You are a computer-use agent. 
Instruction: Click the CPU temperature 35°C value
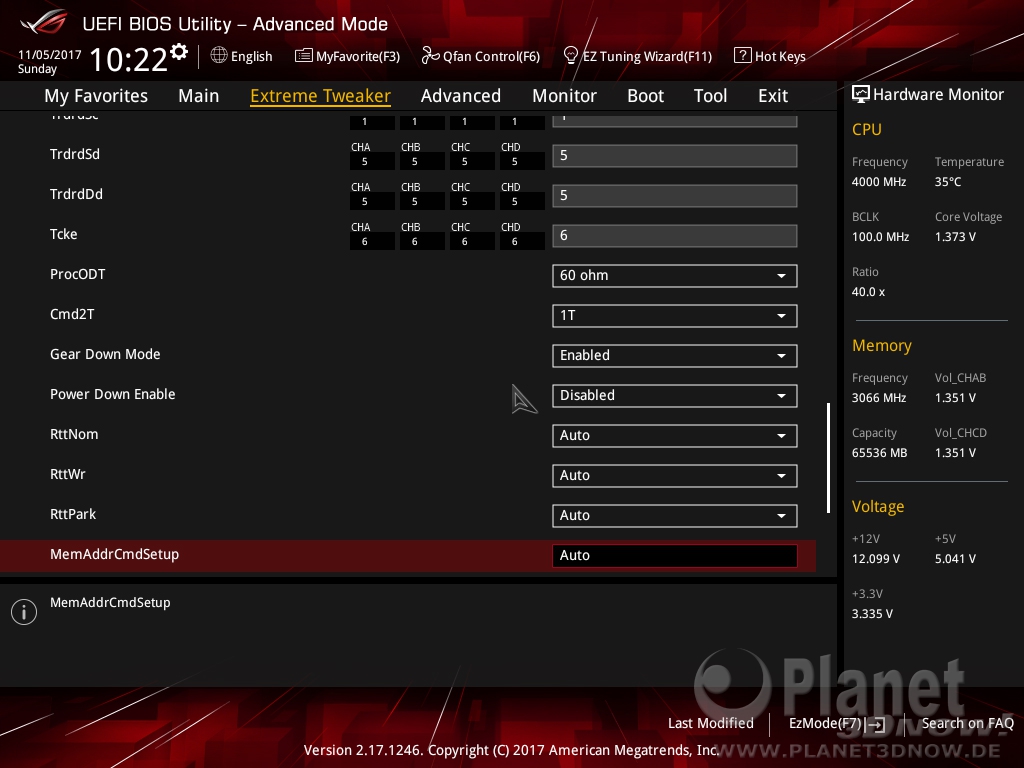click(948, 182)
